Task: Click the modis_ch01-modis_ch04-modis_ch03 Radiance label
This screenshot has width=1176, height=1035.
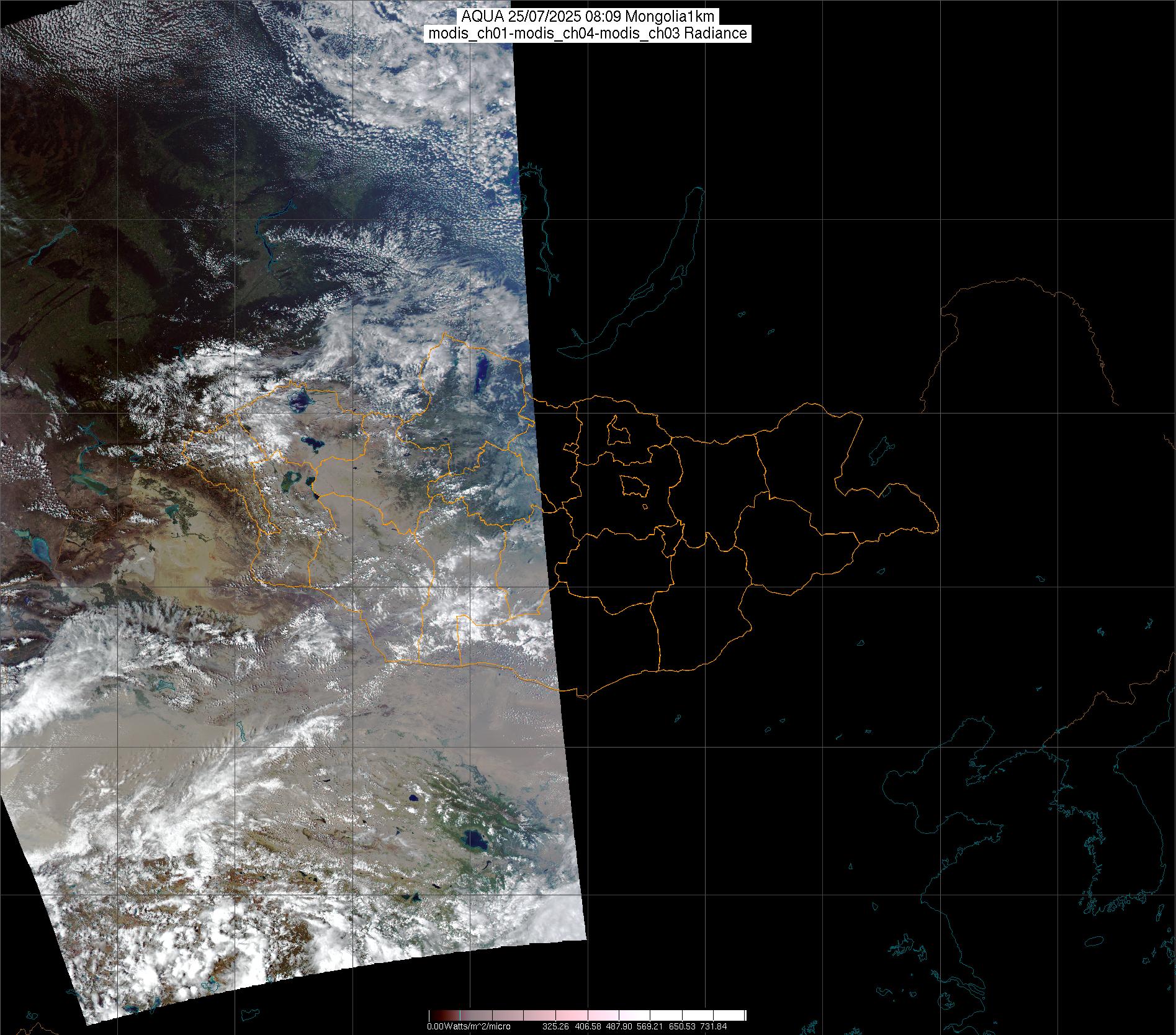Action: [587, 34]
